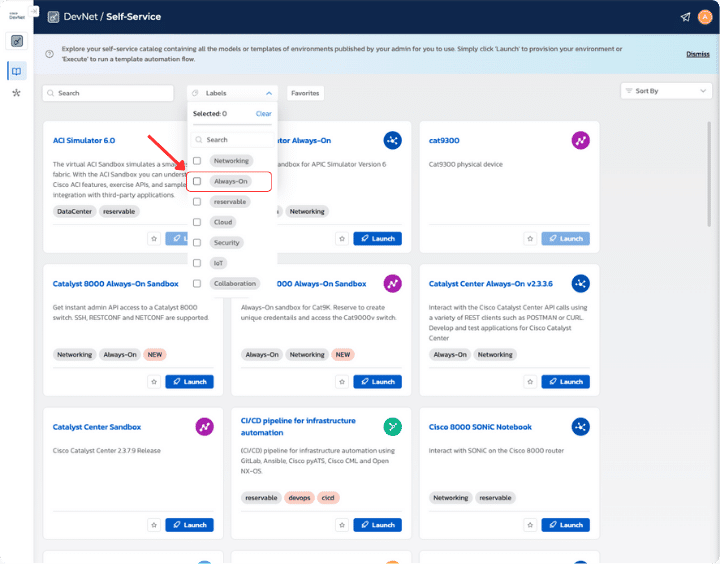The width and height of the screenshot is (720, 564).
Task: Open Cisco 8000 SONiC Notebook title
Action: [x=480, y=427]
